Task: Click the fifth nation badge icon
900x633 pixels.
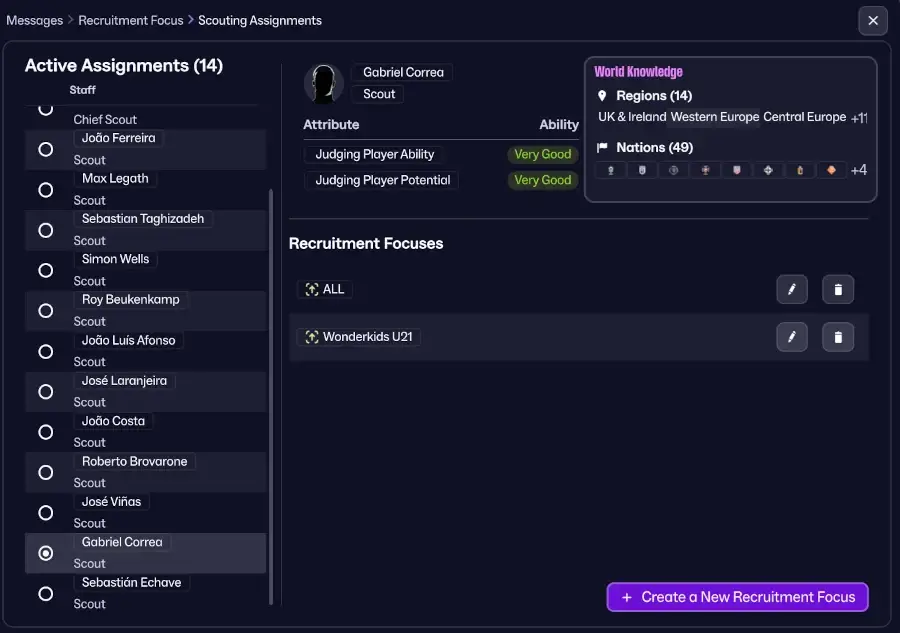Action: (737, 170)
